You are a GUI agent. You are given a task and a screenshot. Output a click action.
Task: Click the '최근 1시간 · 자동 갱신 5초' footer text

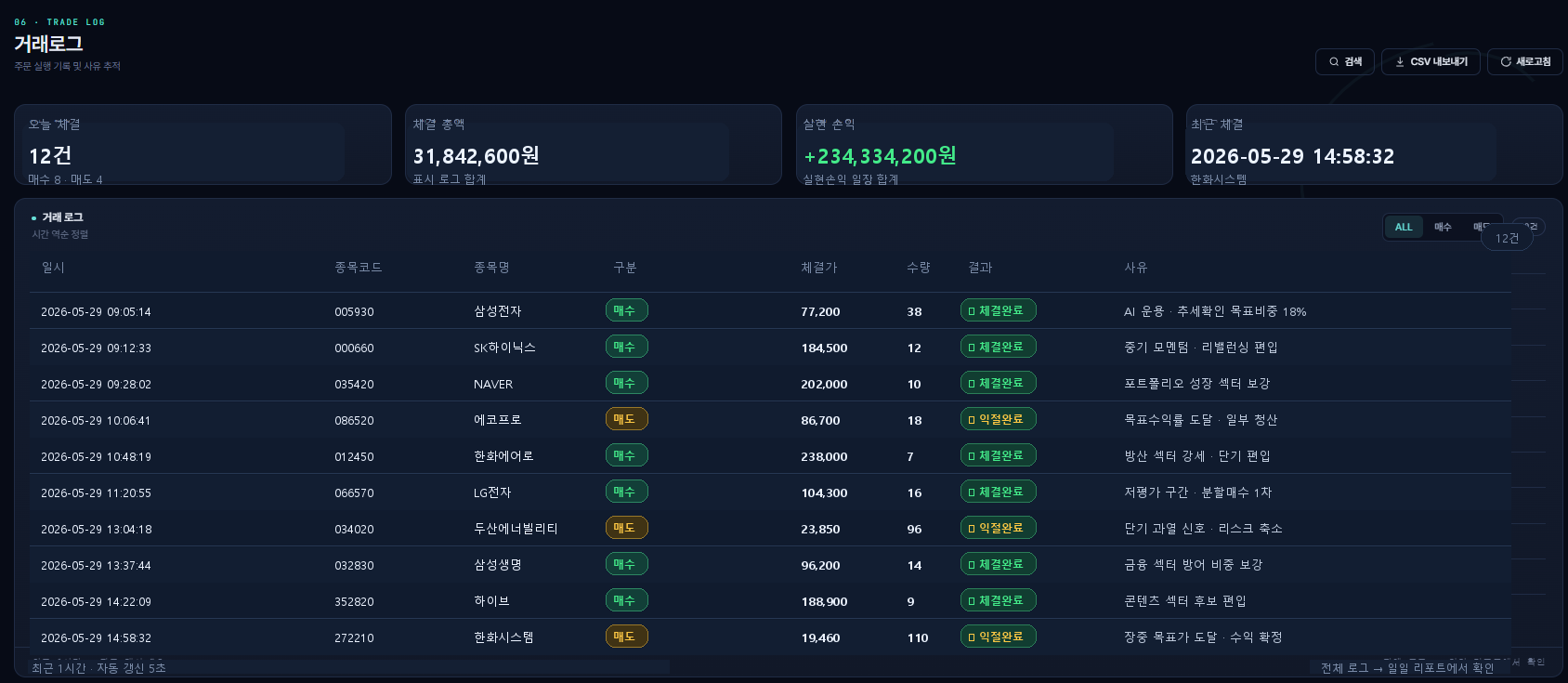point(98,668)
